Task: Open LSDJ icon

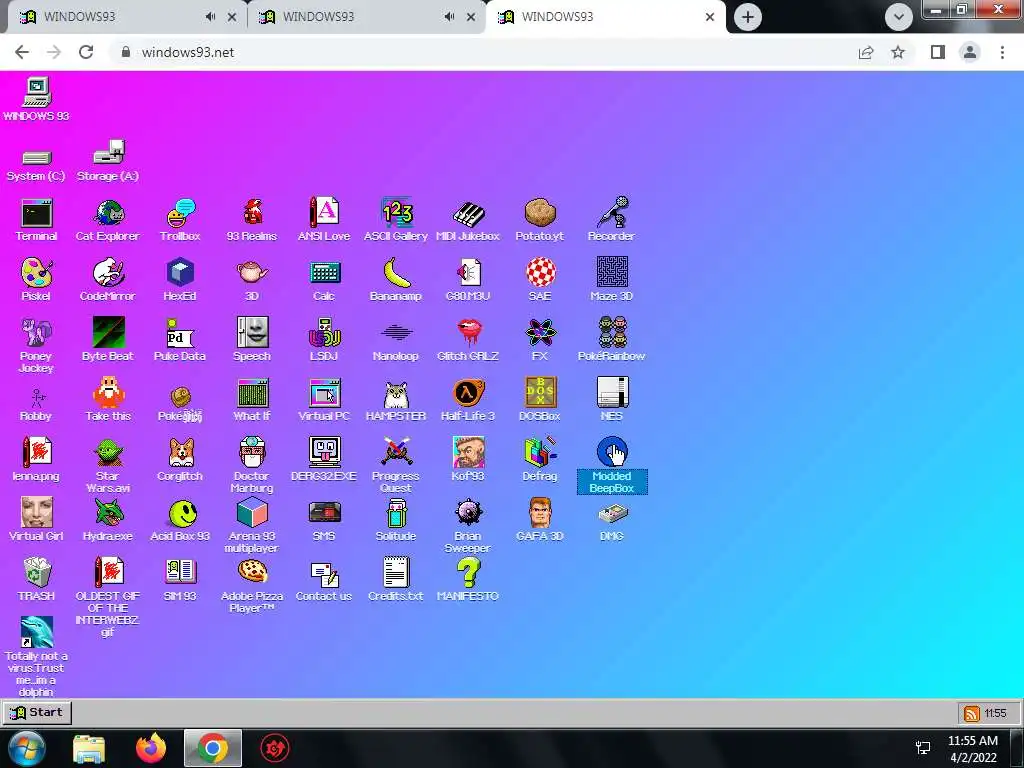Action: coord(324,333)
